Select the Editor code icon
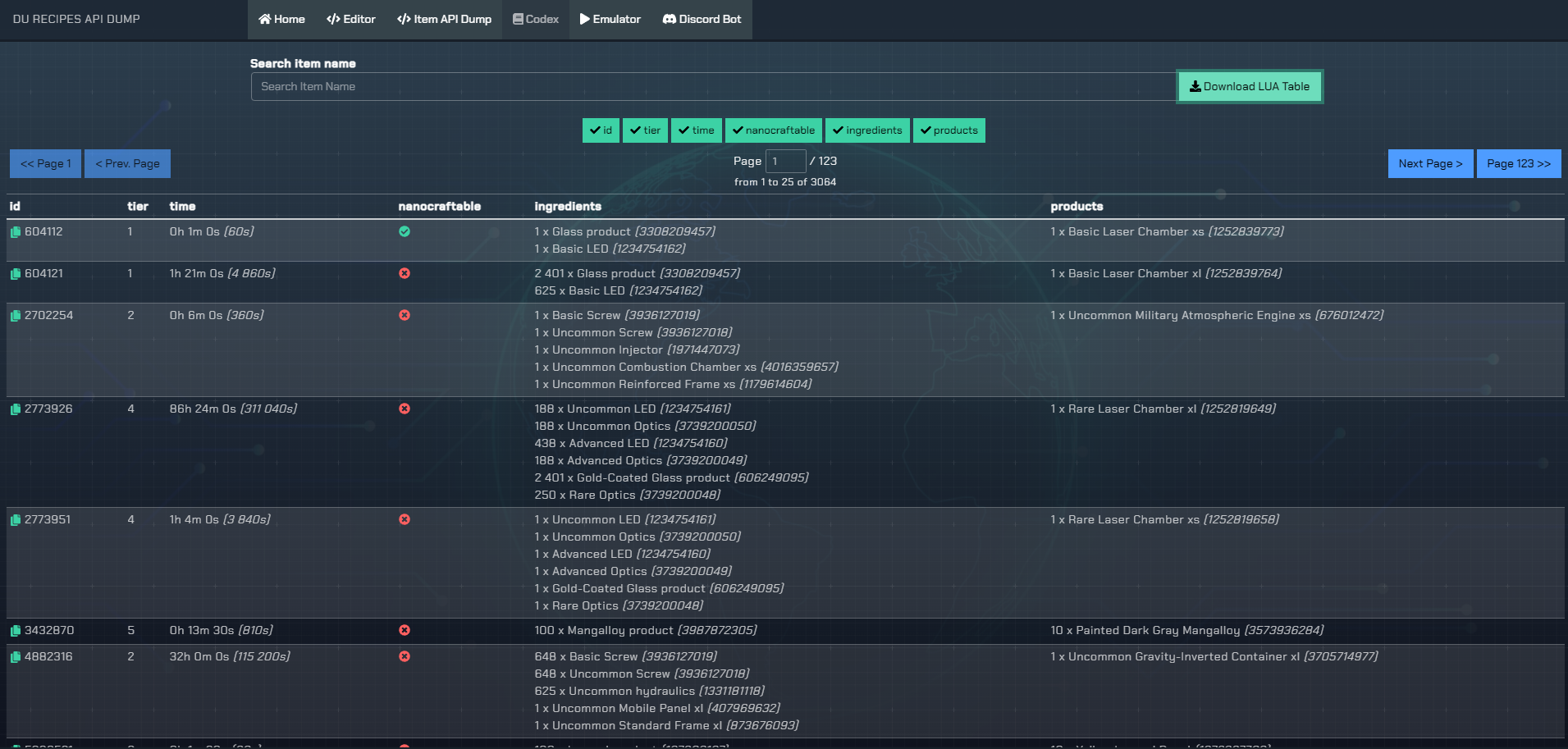The image size is (1568, 749). (x=333, y=19)
